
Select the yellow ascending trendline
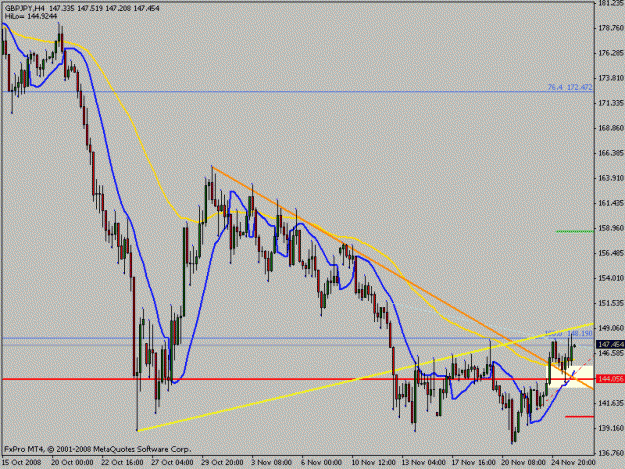click(x=366, y=377)
